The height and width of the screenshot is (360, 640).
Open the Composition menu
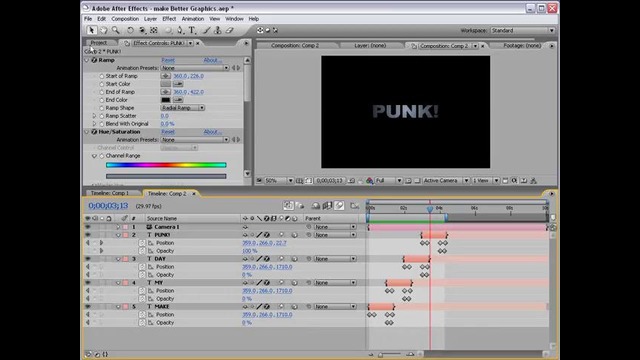tap(125, 19)
